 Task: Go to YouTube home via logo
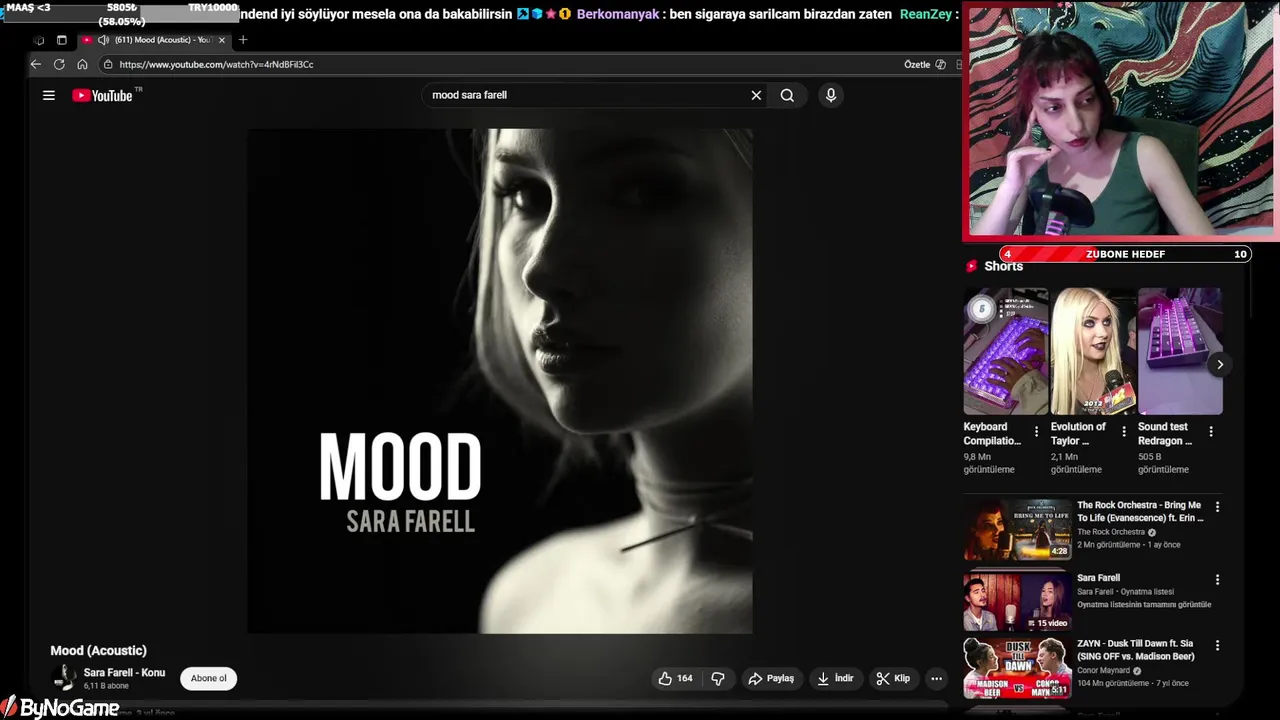point(103,95)
